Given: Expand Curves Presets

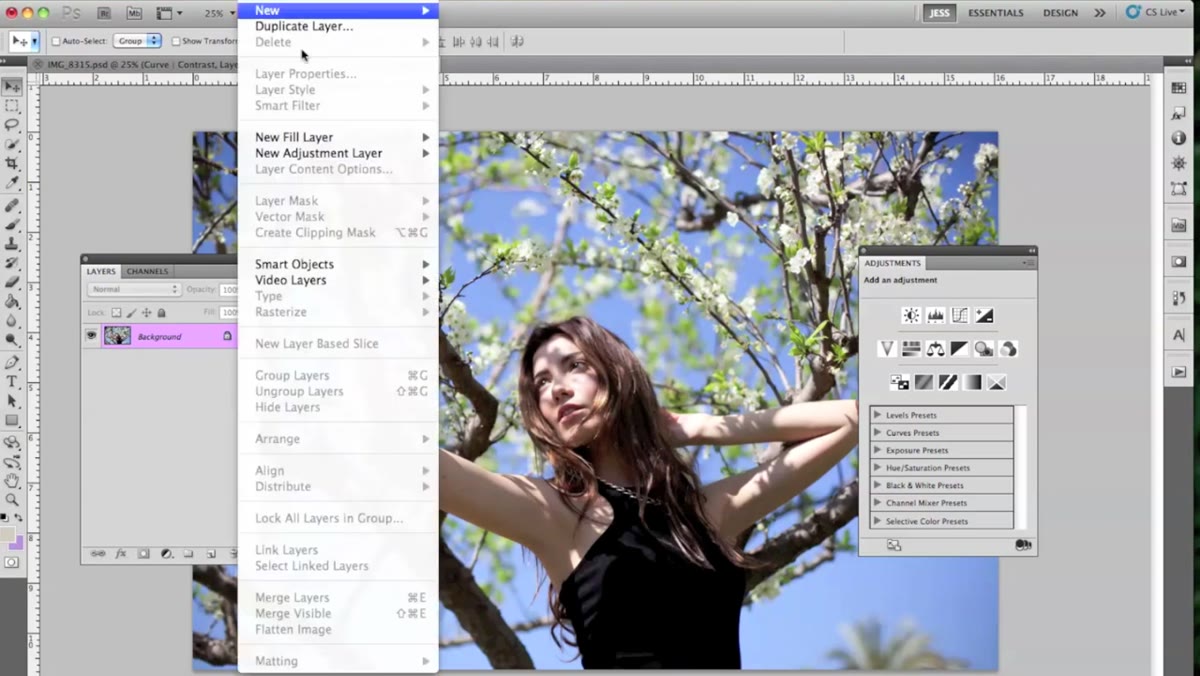Looking at the screenshot, I should click(877, 433).
